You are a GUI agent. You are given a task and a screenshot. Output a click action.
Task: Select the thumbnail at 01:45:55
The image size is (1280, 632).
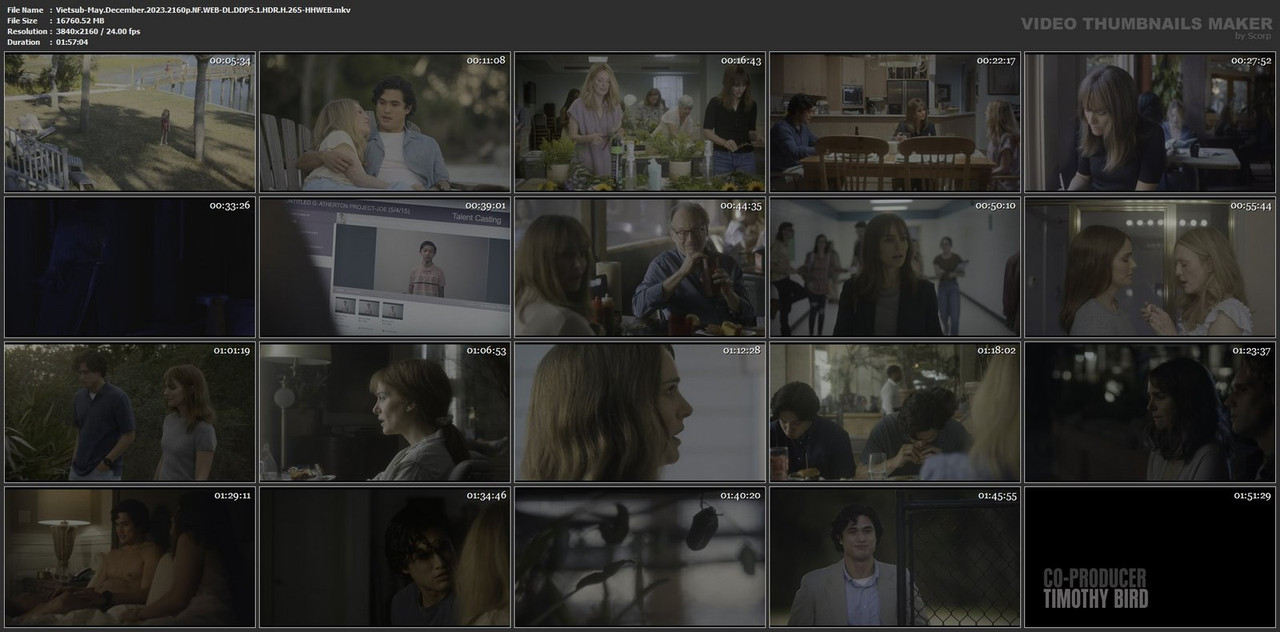pos(895,557)
